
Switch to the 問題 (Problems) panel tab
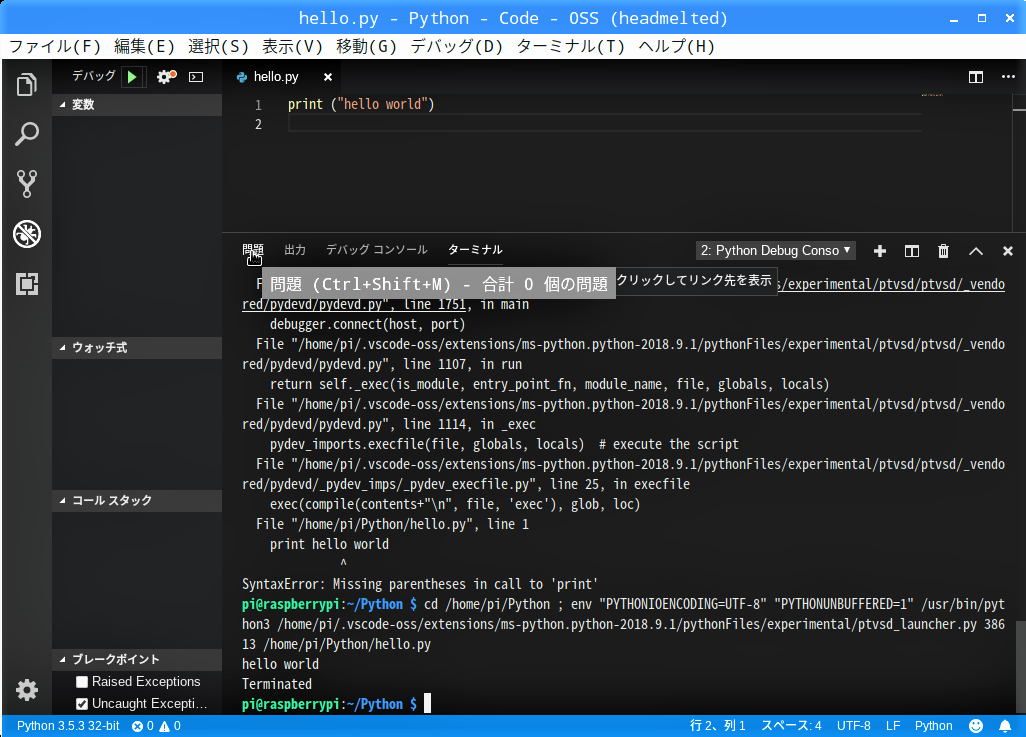[x=253, y=250]
